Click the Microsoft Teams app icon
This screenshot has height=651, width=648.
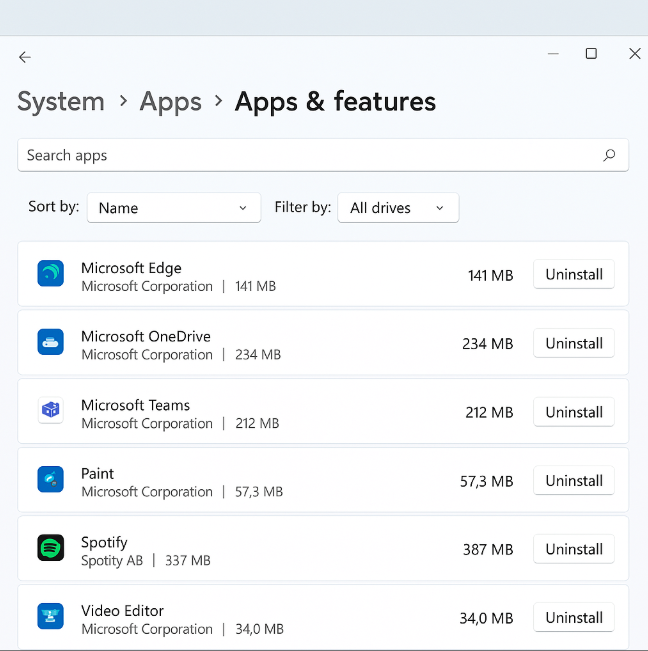tap(51, 410)
